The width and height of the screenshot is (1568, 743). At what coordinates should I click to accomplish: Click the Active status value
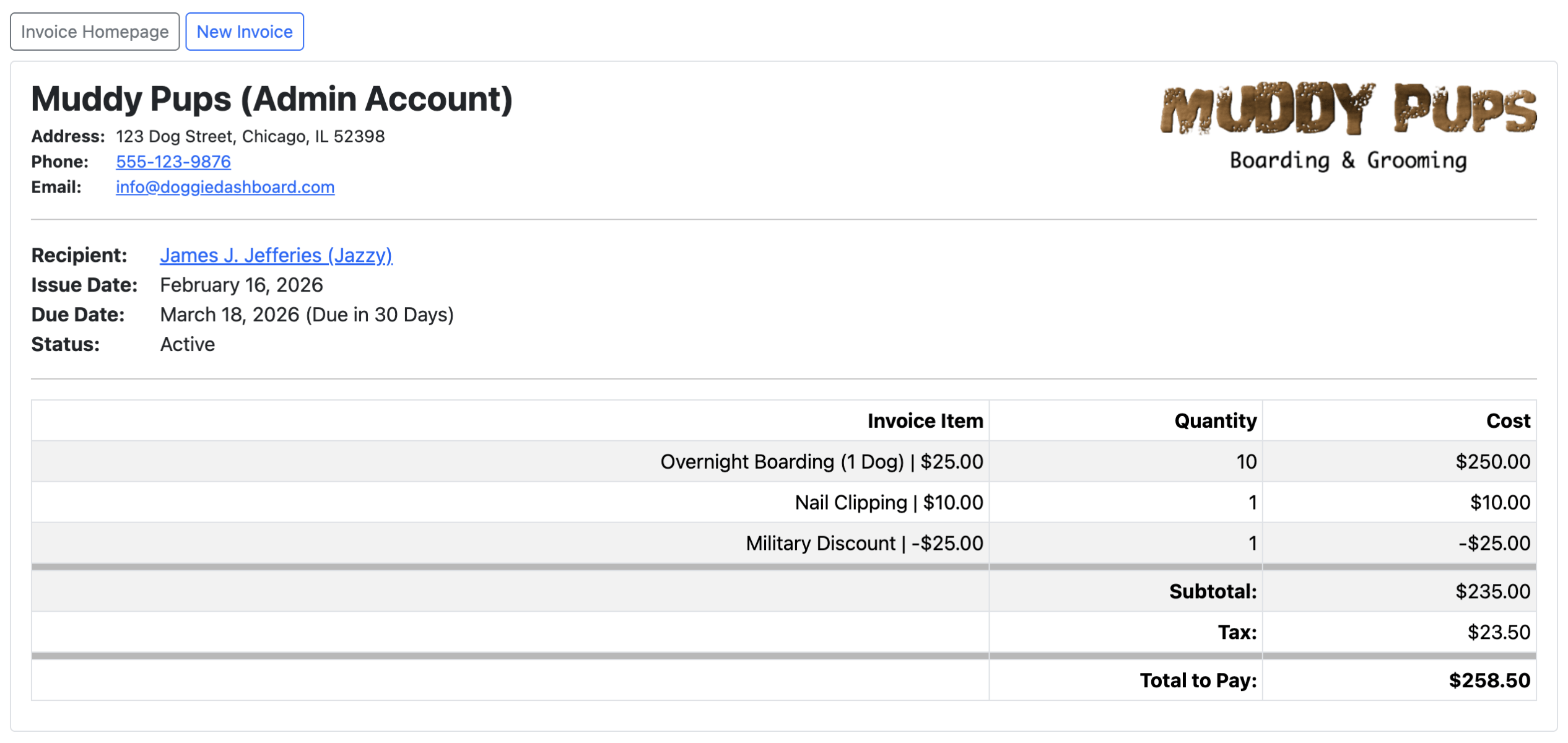[188, 344]
